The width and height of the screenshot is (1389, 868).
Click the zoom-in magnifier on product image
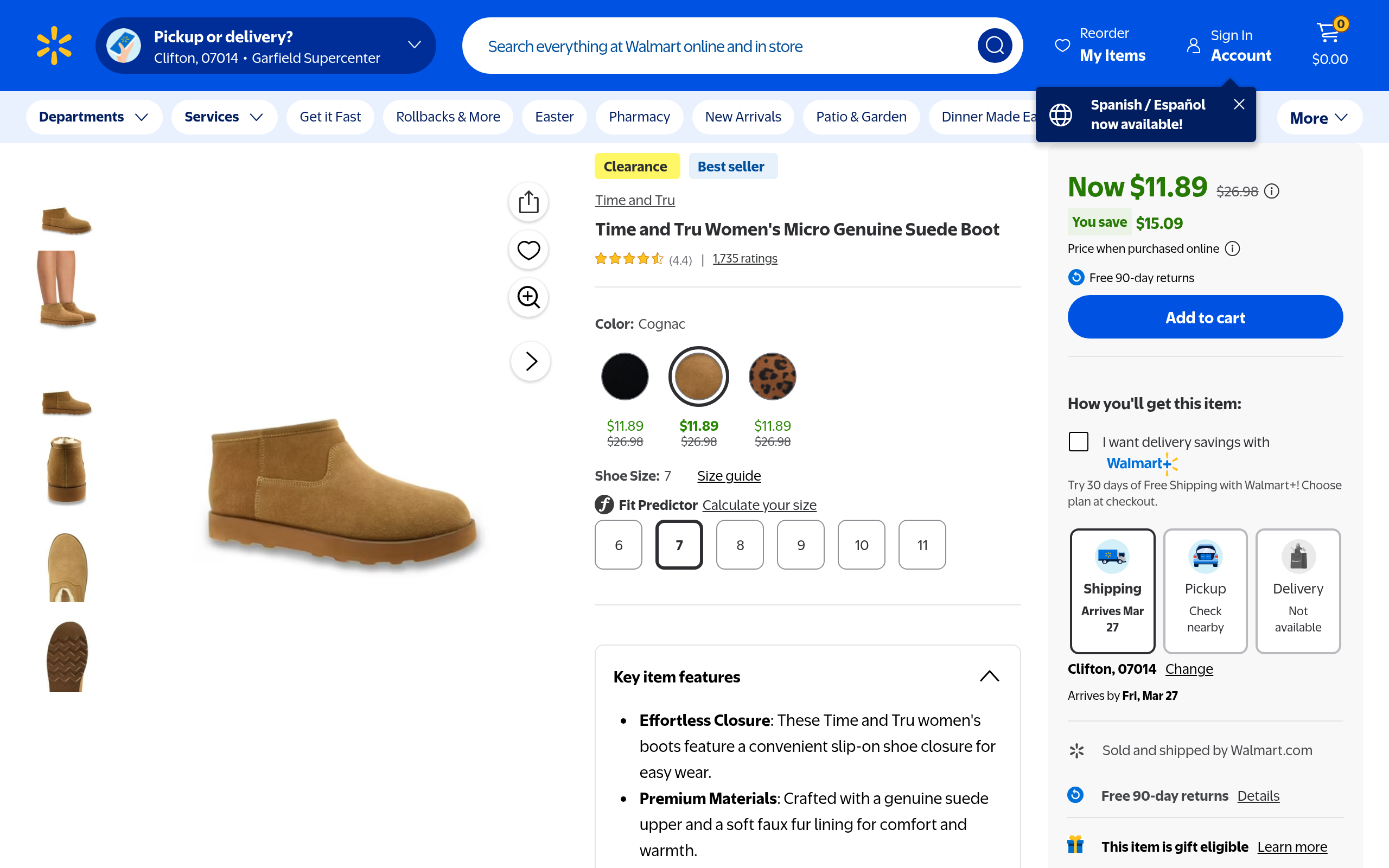(x=528, y=297)
